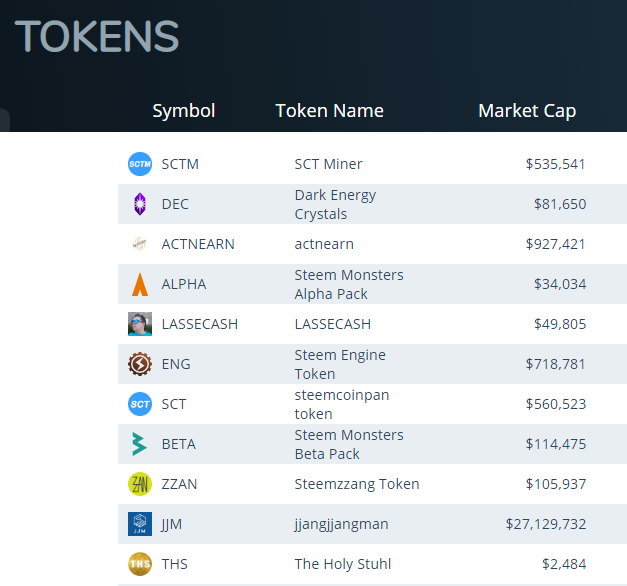Click the $927,421 market cap value
This screenshot has height=586, width=627.
[555, 244]
